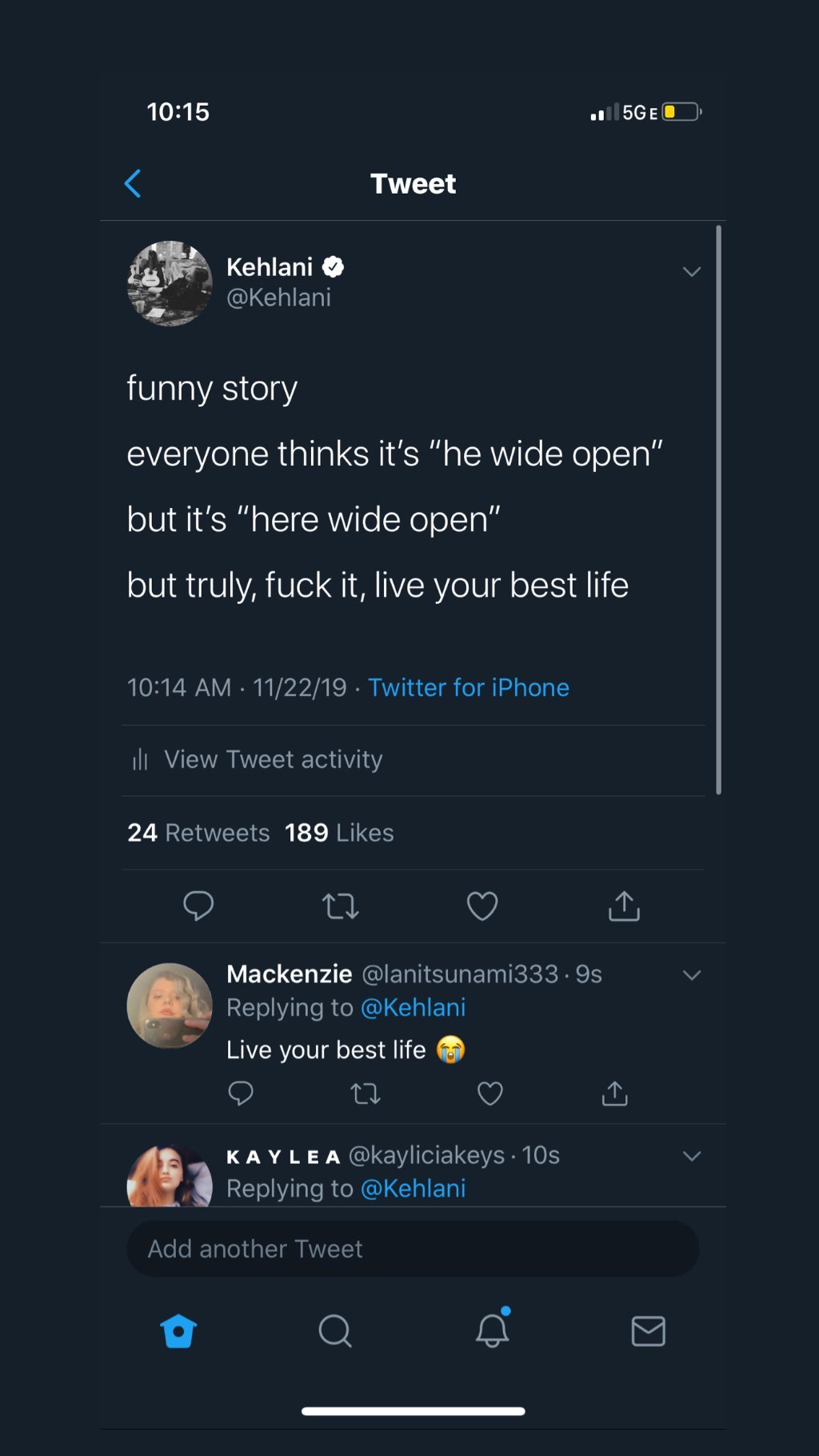Open the Twitter for iPhone link

469,687
